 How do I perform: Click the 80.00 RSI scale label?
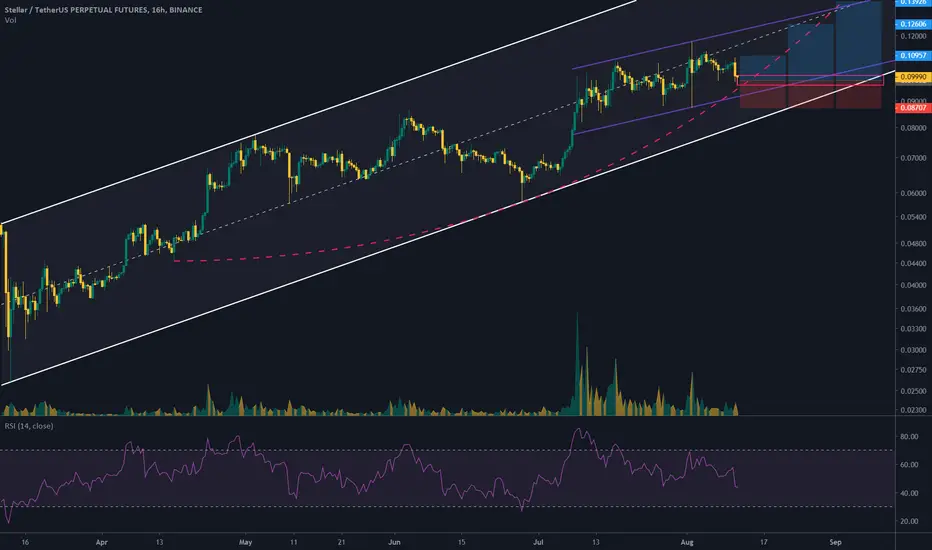(909, 436)
